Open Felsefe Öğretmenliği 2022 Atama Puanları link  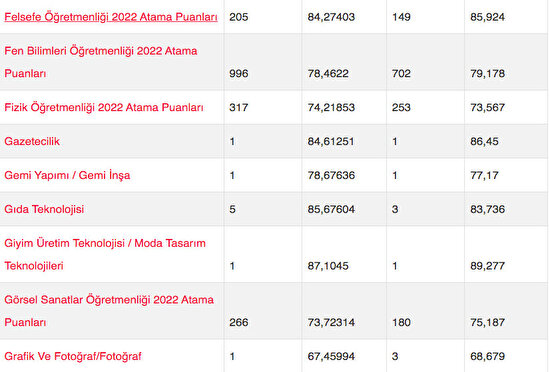tap(111, 17)
